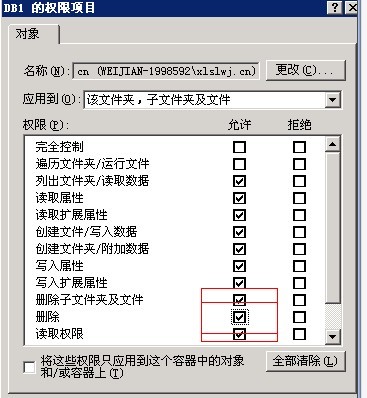Screen dimensions: 367x398
Task: Check 删除子文件夹及文件 deny checkbox
Action: pos(299,300)
